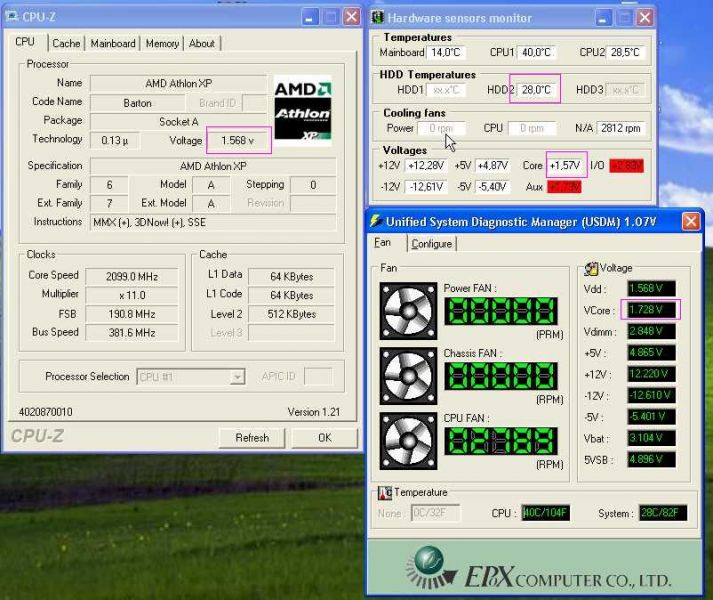The image size is (713, 600).
Task: Switch to the Cache tab in CPU-Z
Action: [x=66, y=44]
